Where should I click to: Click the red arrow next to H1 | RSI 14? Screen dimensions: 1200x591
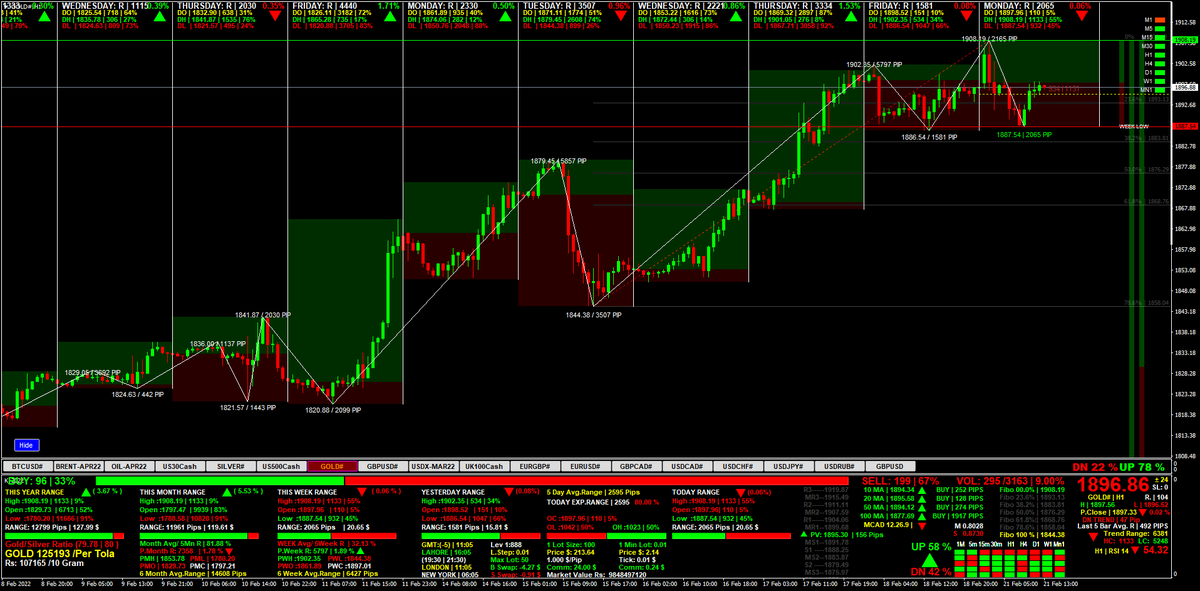(1135, 551)
